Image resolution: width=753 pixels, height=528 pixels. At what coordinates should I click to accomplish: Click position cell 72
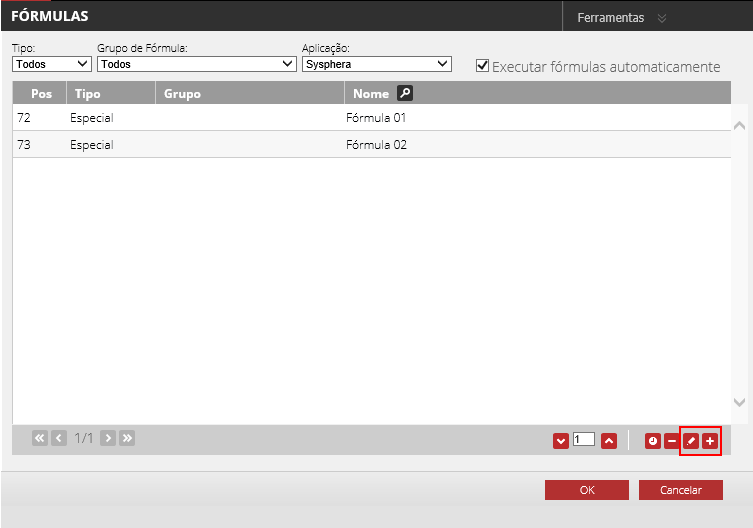click(24, 118)
